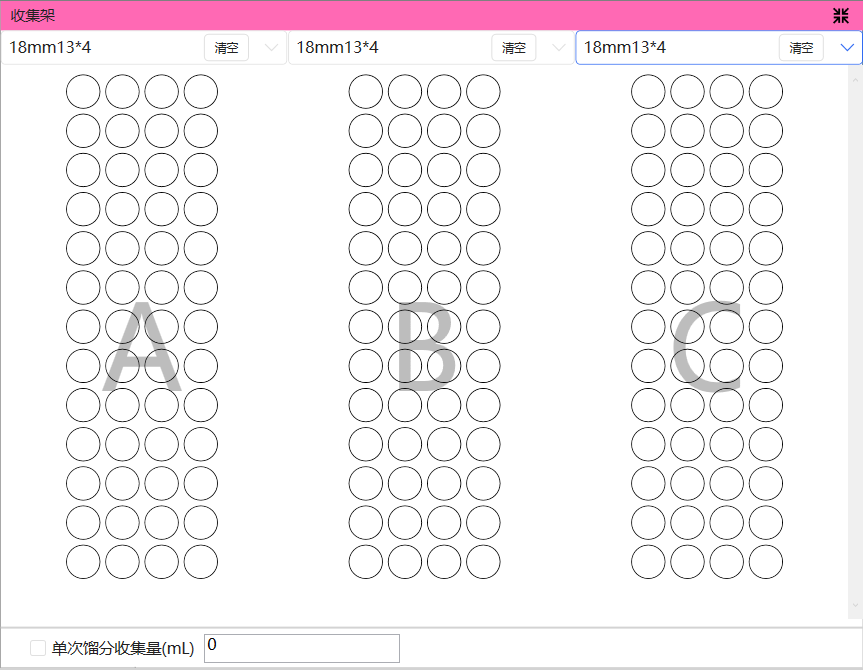Select rack A last-row first tube
Screen dimensions: 863x670
83,562
